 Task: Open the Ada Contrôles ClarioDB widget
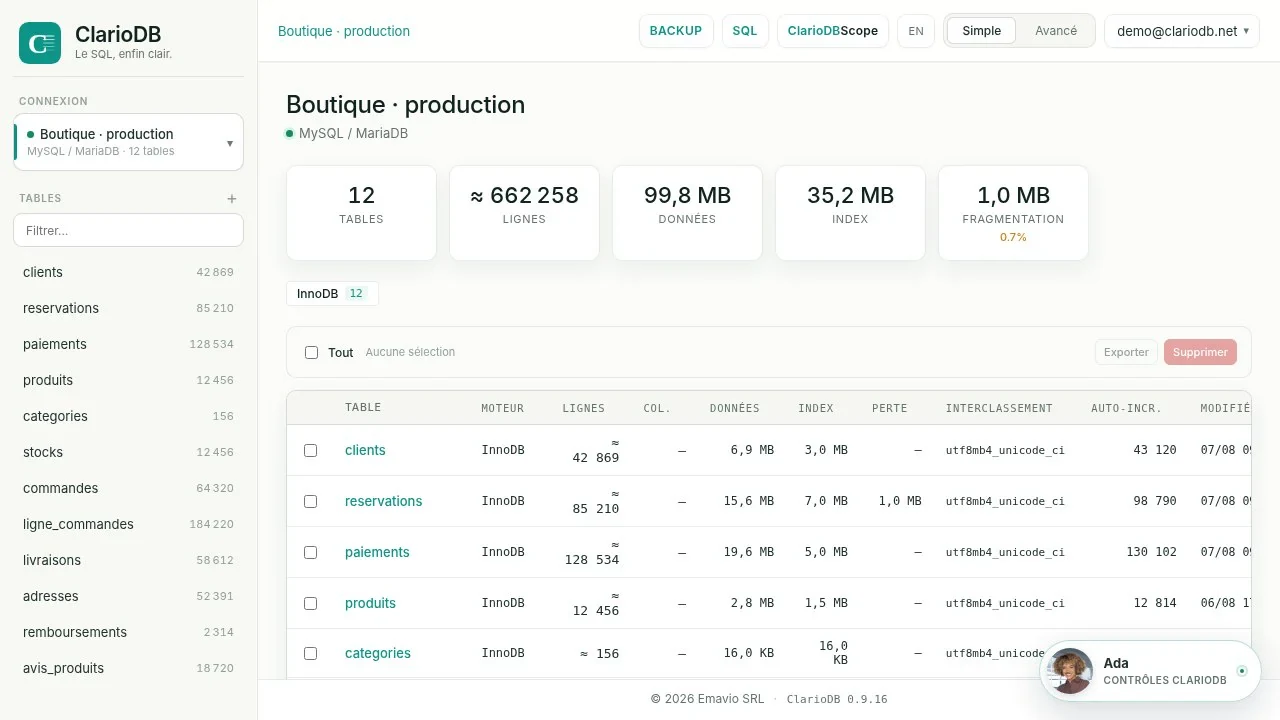click(1150, 671)
